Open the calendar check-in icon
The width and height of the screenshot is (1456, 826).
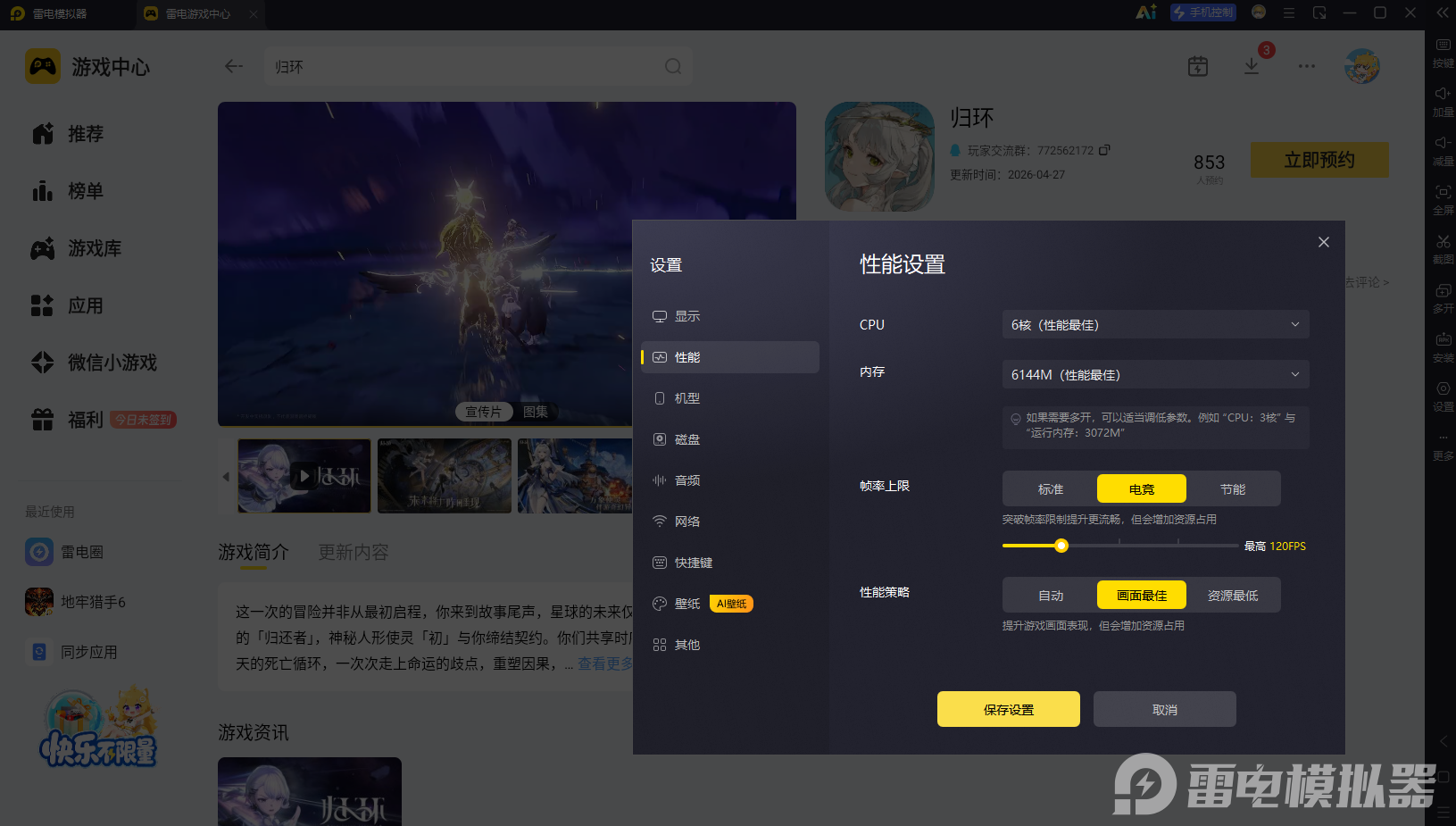[x=1198, y=66]
